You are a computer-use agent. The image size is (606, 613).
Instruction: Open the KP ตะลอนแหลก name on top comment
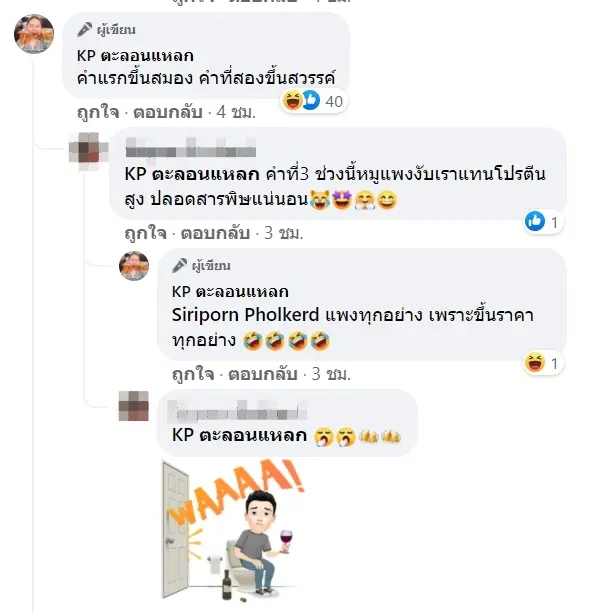coord(135,56)
